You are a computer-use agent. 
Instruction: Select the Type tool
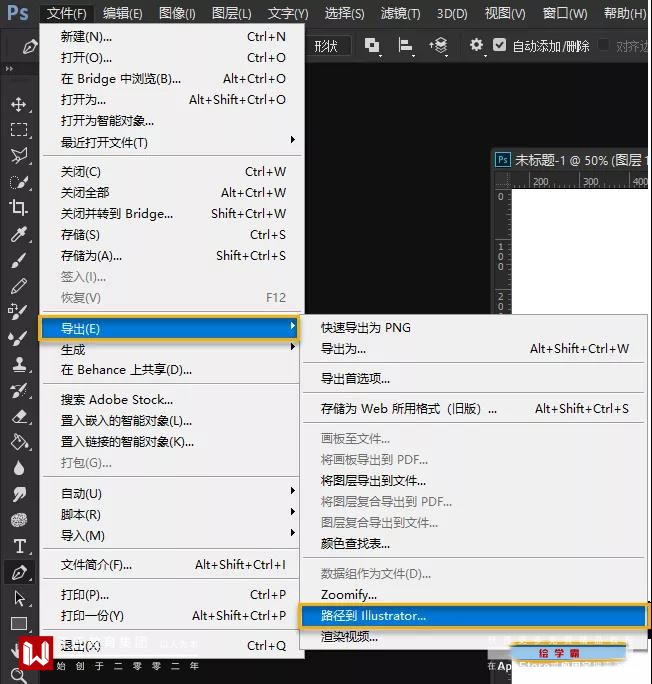pyautogui.click(x=18, y=546)
